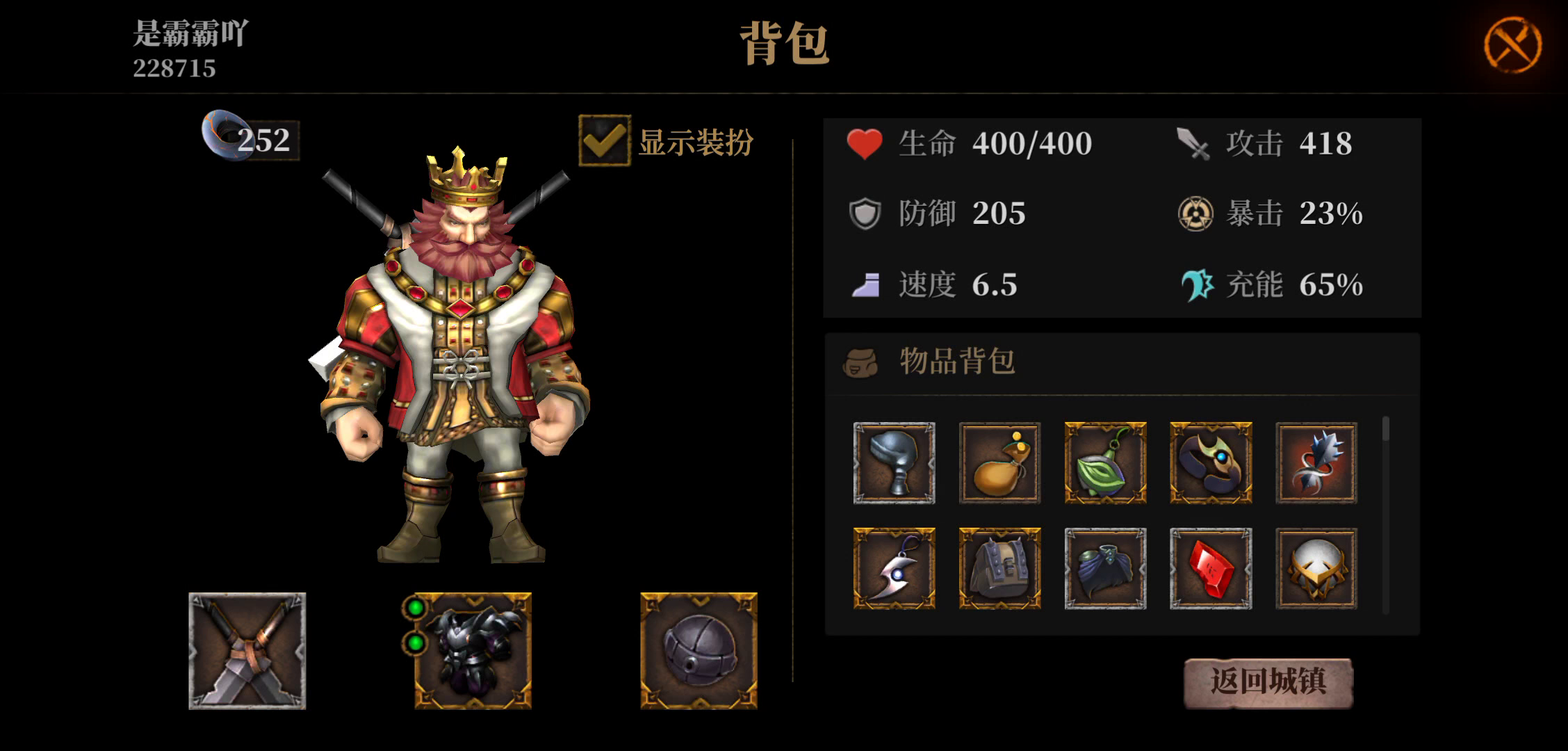Image resolution: width=1568 pixels, height=751 pixels.
Task: Open the spiked backpack item
Action: click(999, 568)
